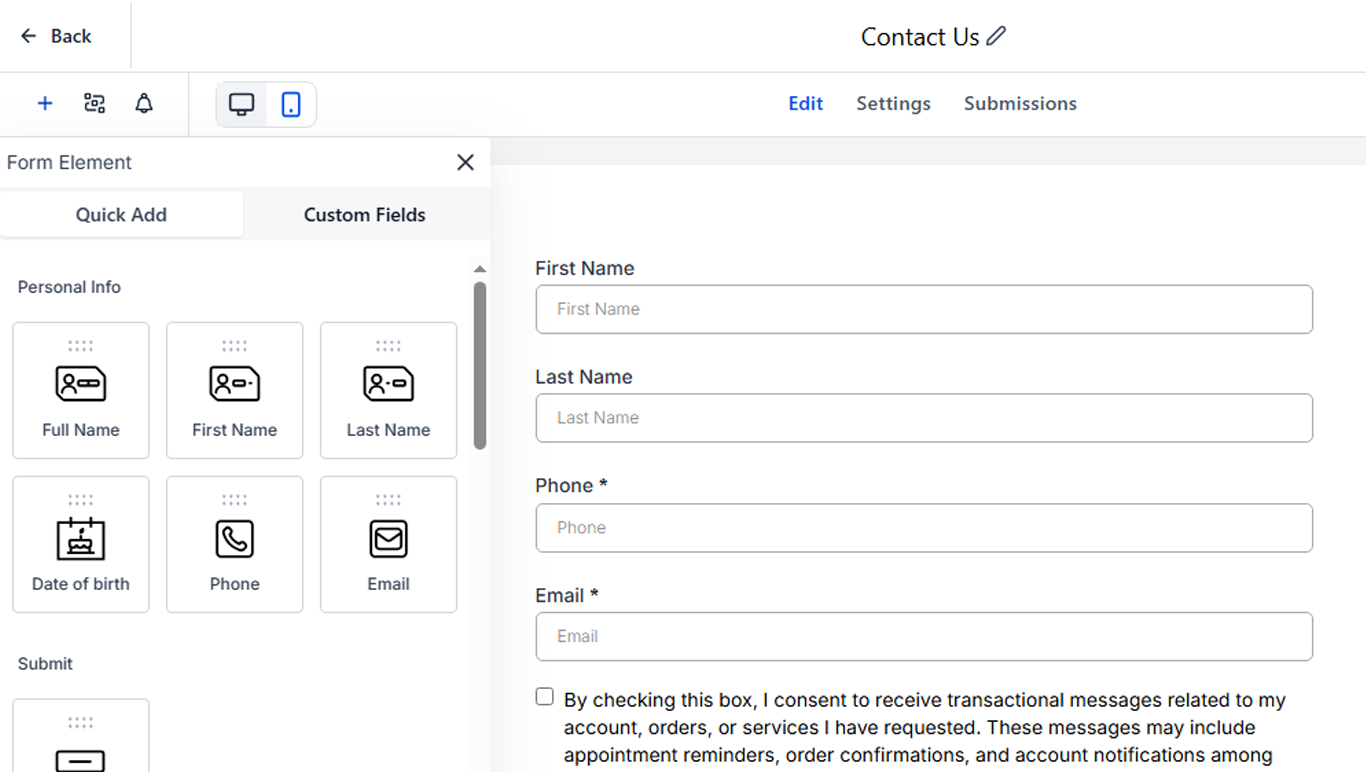Select the Email element tile

pyautogui.click(x=389, y=544)
